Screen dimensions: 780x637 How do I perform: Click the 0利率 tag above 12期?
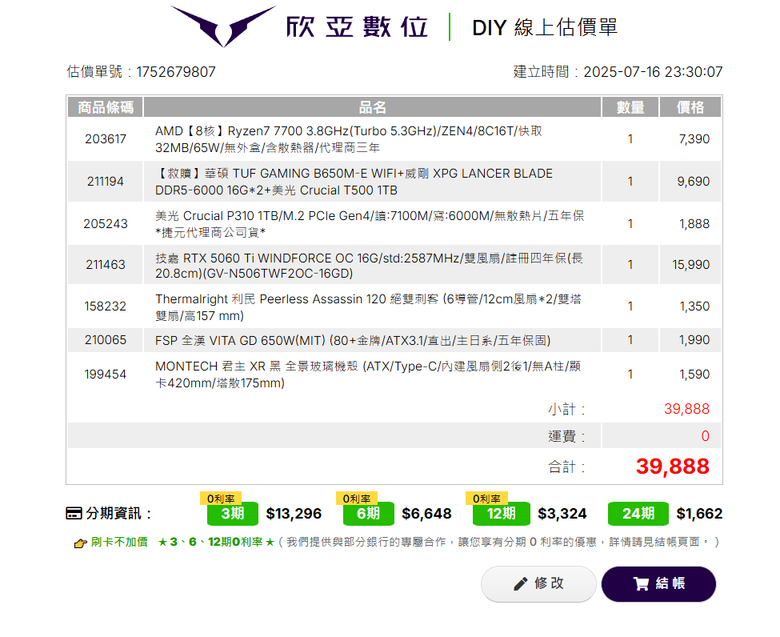487,498
